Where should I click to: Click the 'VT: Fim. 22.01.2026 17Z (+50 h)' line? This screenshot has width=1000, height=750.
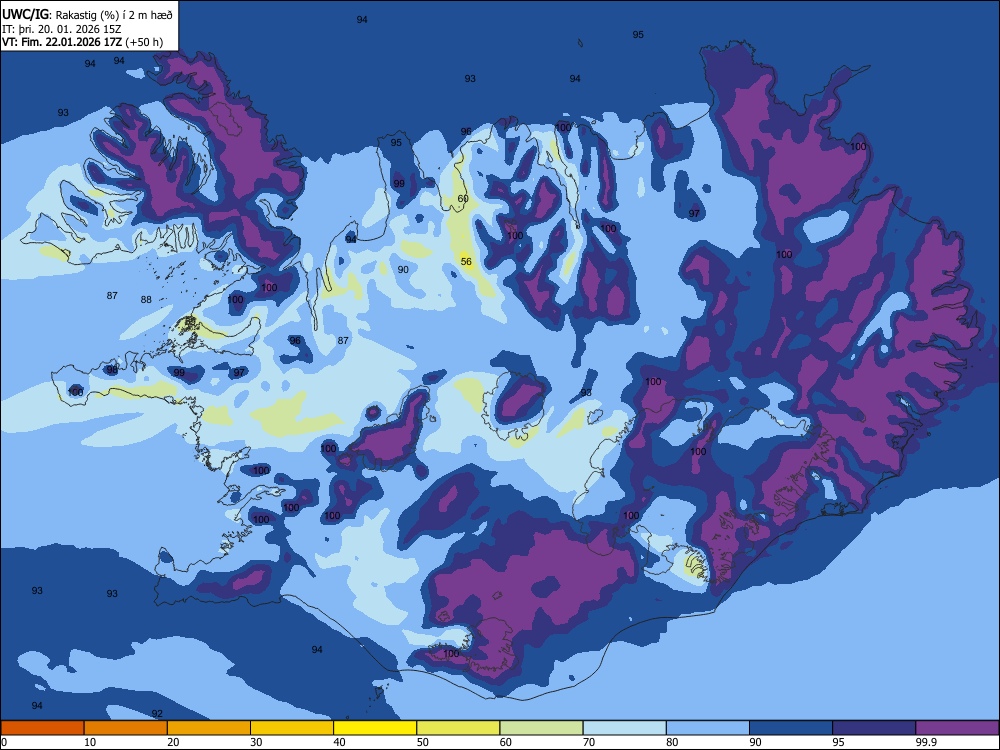pyautogui.click(x=82, y=43)
